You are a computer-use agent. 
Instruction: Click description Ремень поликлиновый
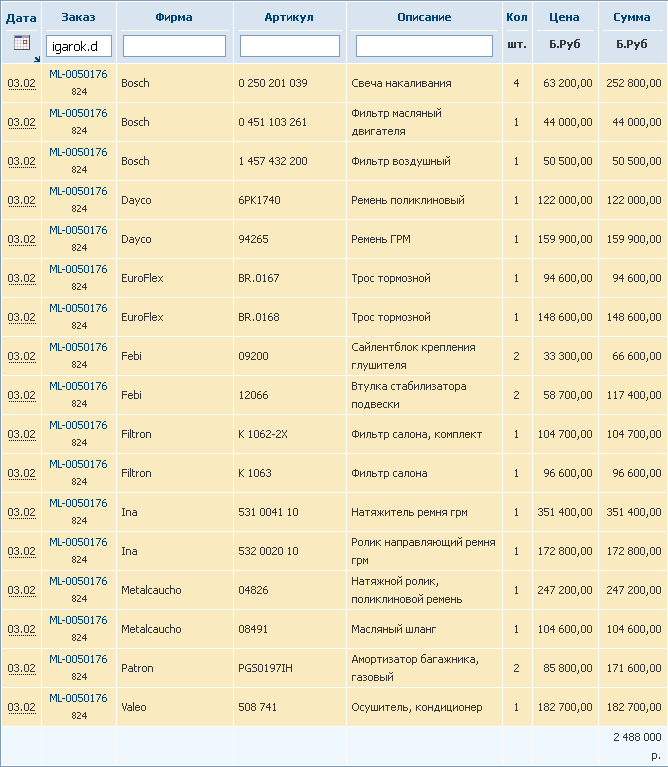pyautogui.click(x=408, y=200)
